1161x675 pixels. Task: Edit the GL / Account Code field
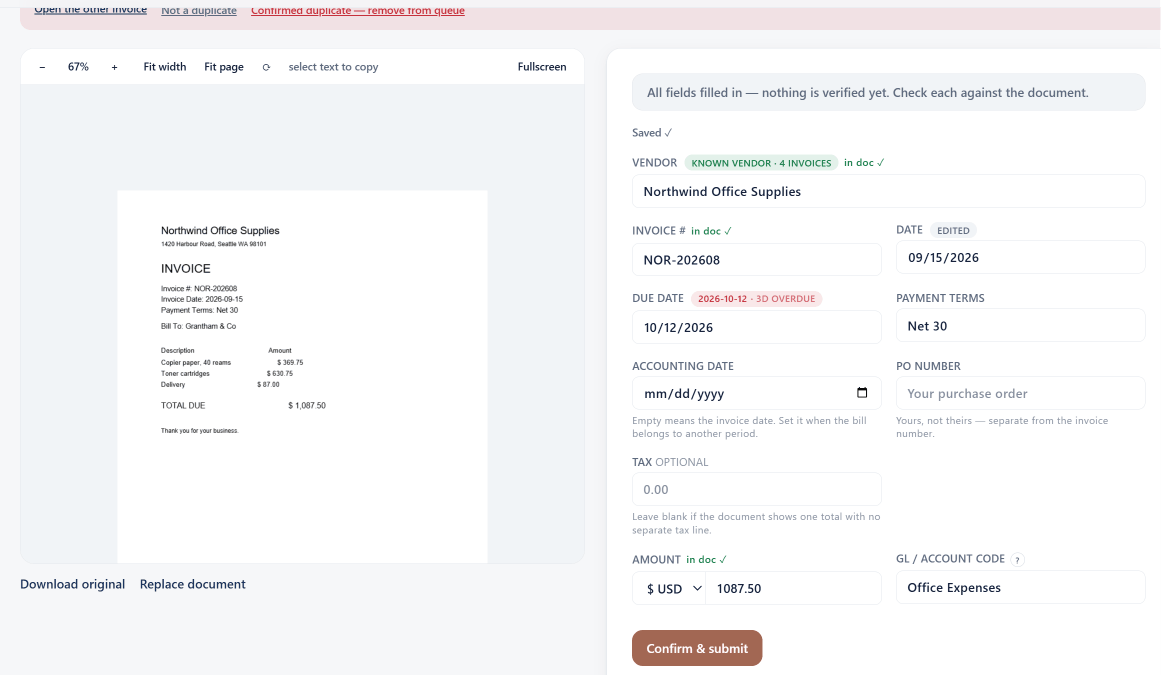pyautogui.click(x=1021, y=588)
